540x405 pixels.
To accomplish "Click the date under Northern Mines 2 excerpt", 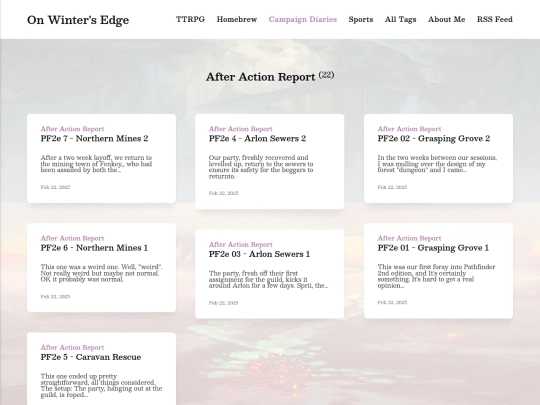I will (55, 187).
